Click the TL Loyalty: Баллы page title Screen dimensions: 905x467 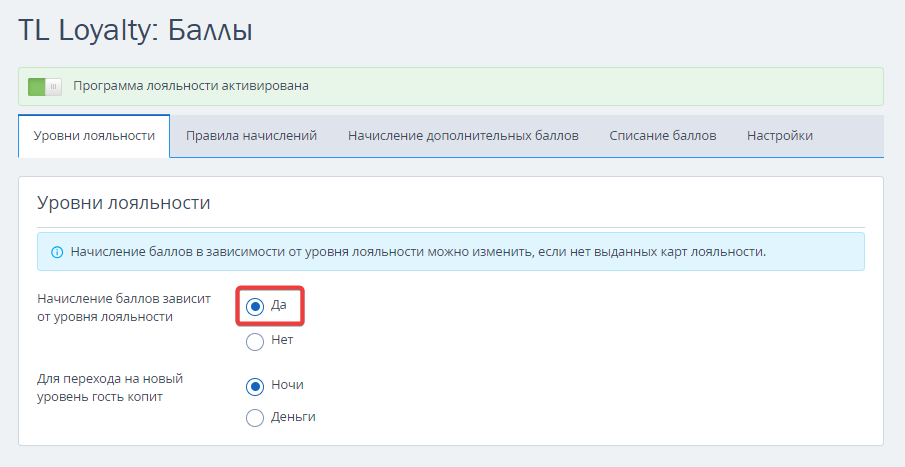pyautogui.click(x=135, y=31)
